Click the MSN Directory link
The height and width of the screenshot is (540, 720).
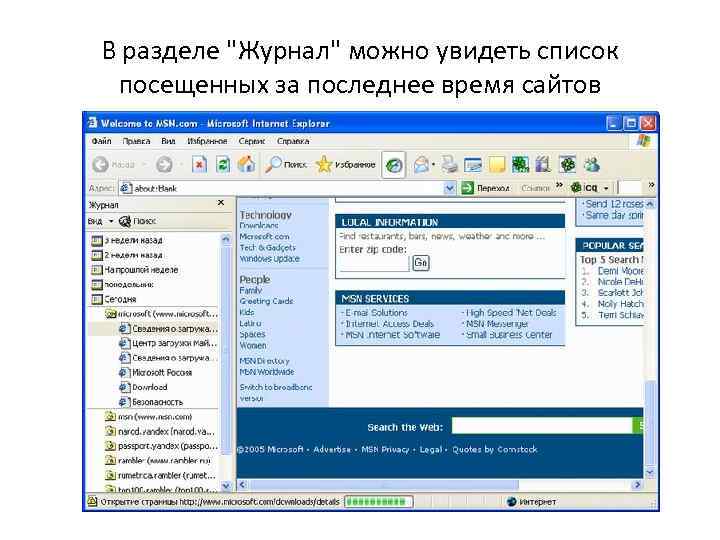tap(264, 361)
